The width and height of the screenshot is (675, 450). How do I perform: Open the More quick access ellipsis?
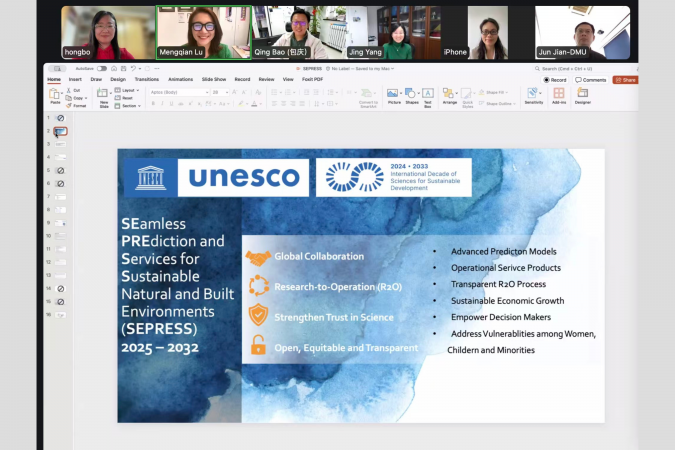coord(157,69)
